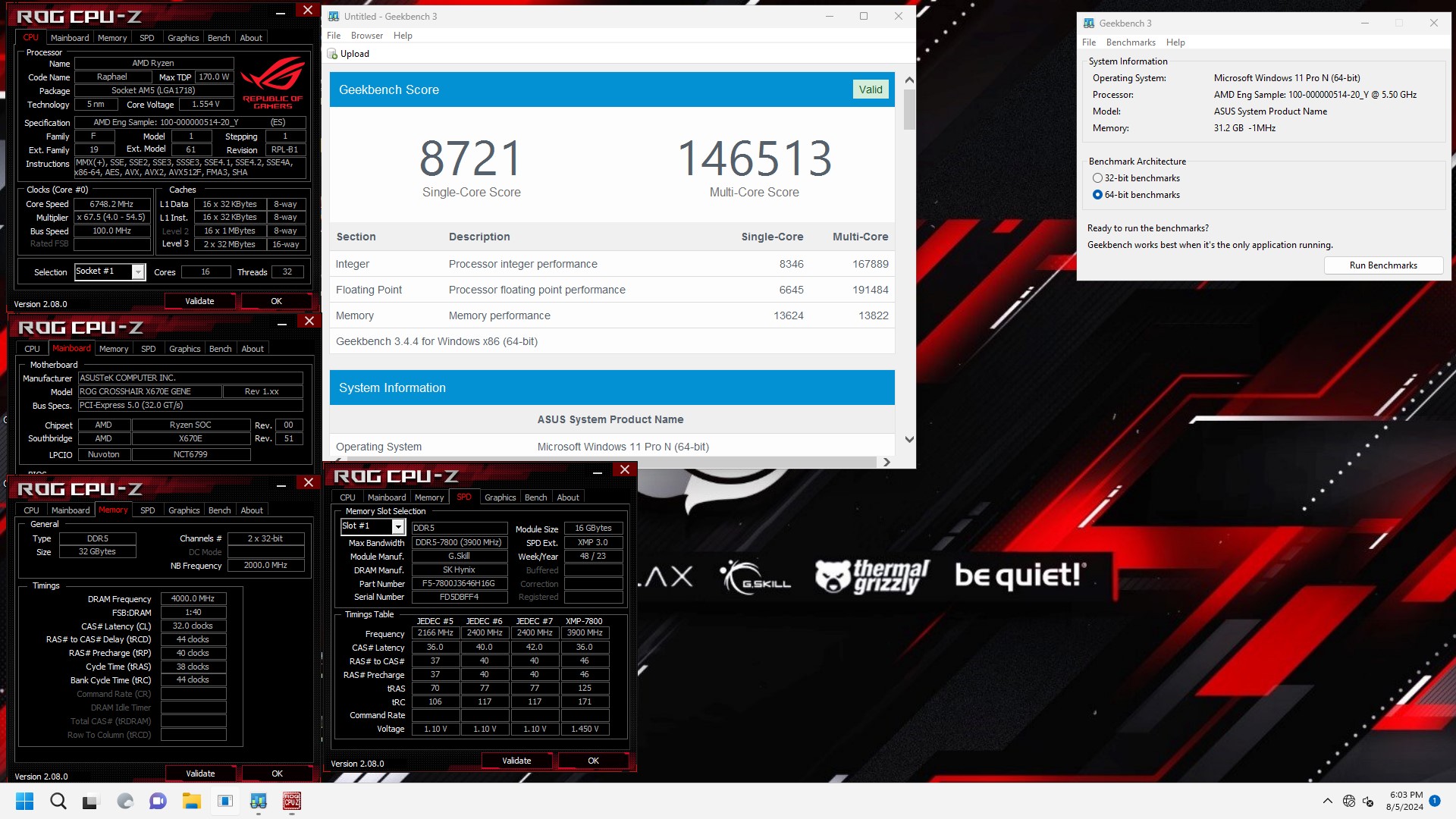Click the Upload icon in the Geekbench results window
Screen dimensions: 1456x819
[x=332, y=54]
